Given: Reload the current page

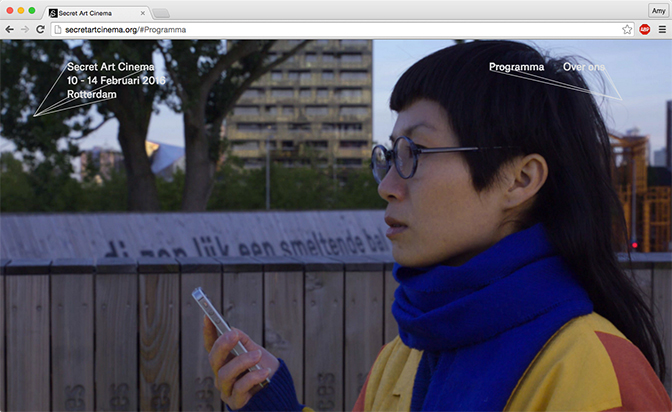Looking at the screenshot, I should [40, 30].
